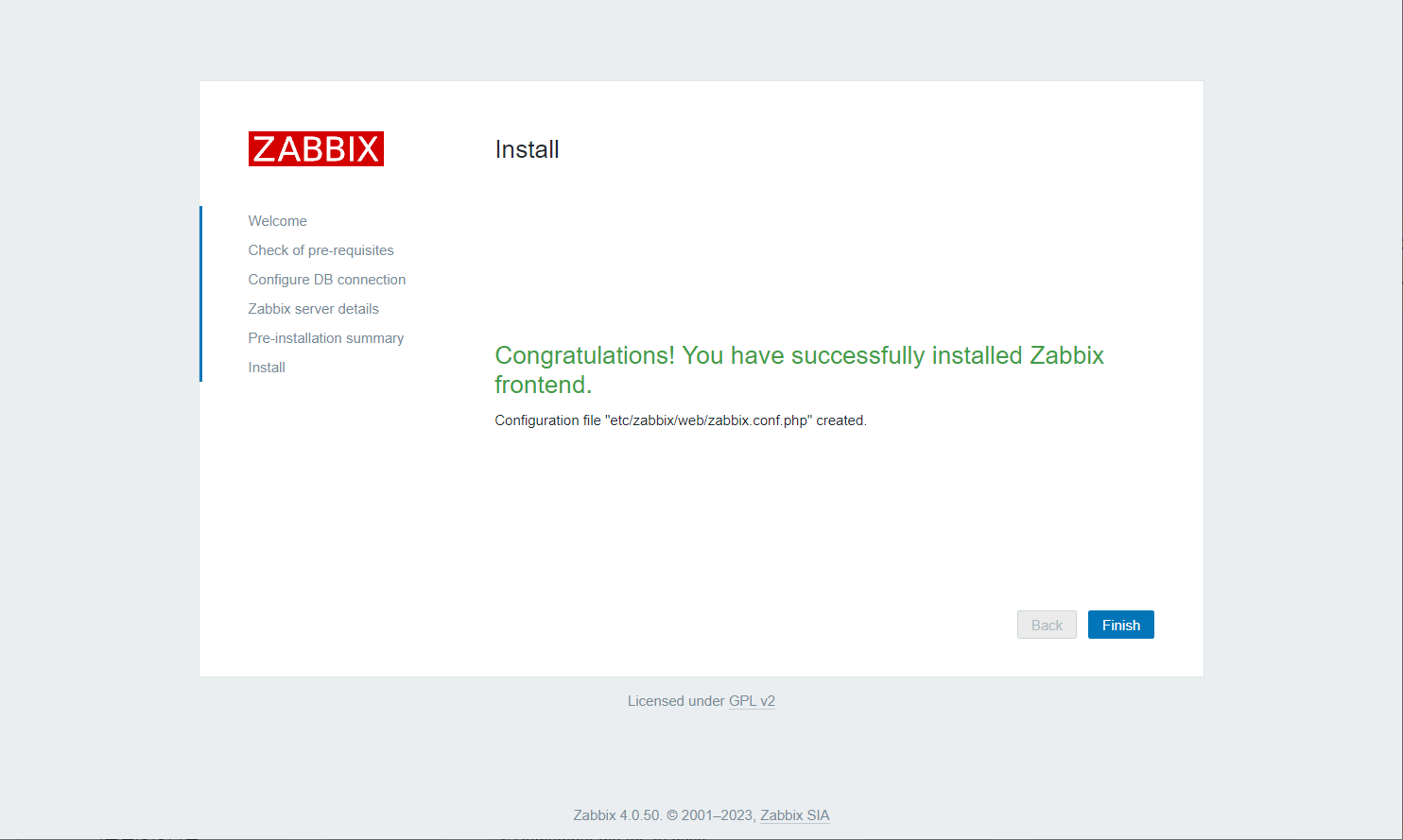Select the Welcome step in sidebar
The width and height of the screenshot is (1403, 840).
coord(277,221)
